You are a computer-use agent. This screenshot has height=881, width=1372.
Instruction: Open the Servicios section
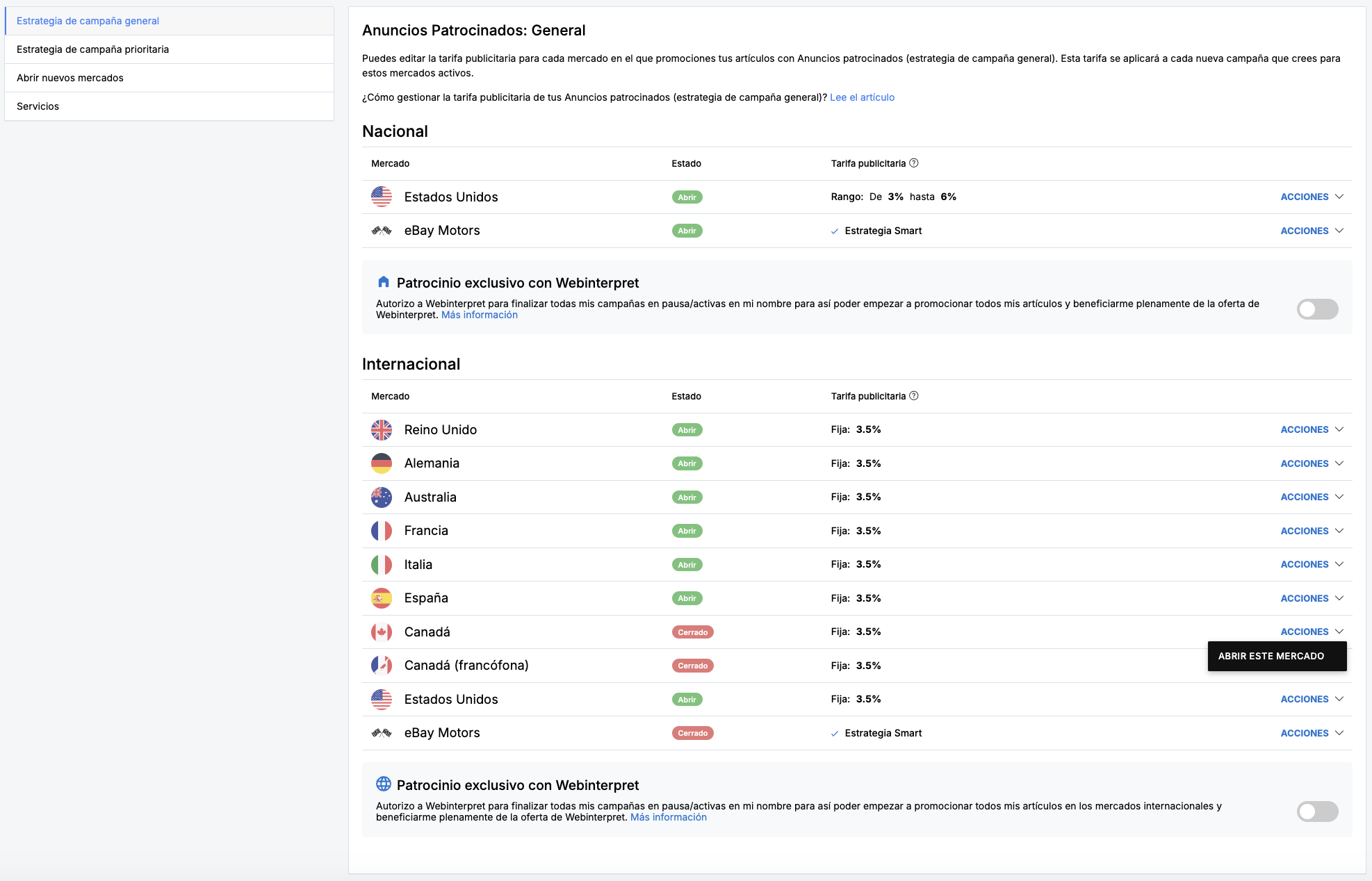click(170, 106)
